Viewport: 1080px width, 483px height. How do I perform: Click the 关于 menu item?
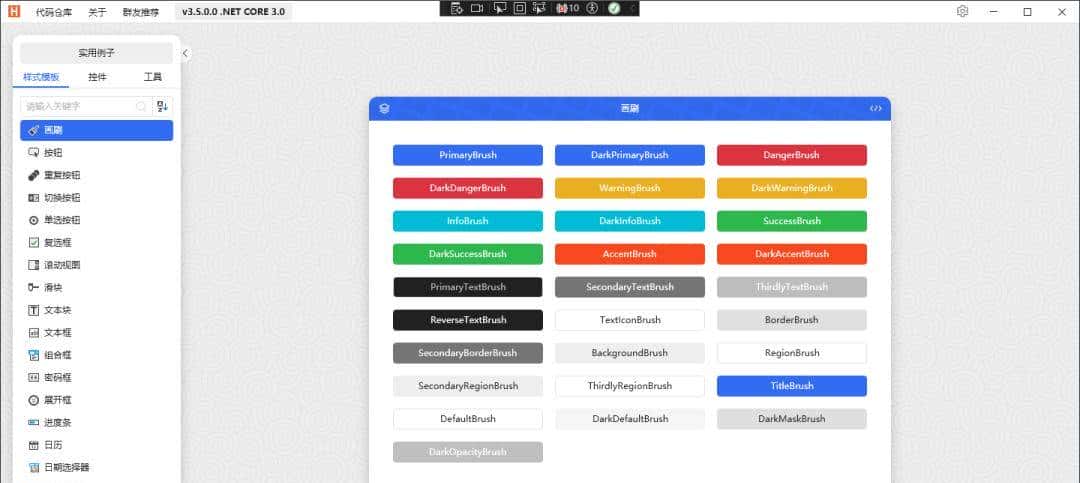(x=97, y=12)
